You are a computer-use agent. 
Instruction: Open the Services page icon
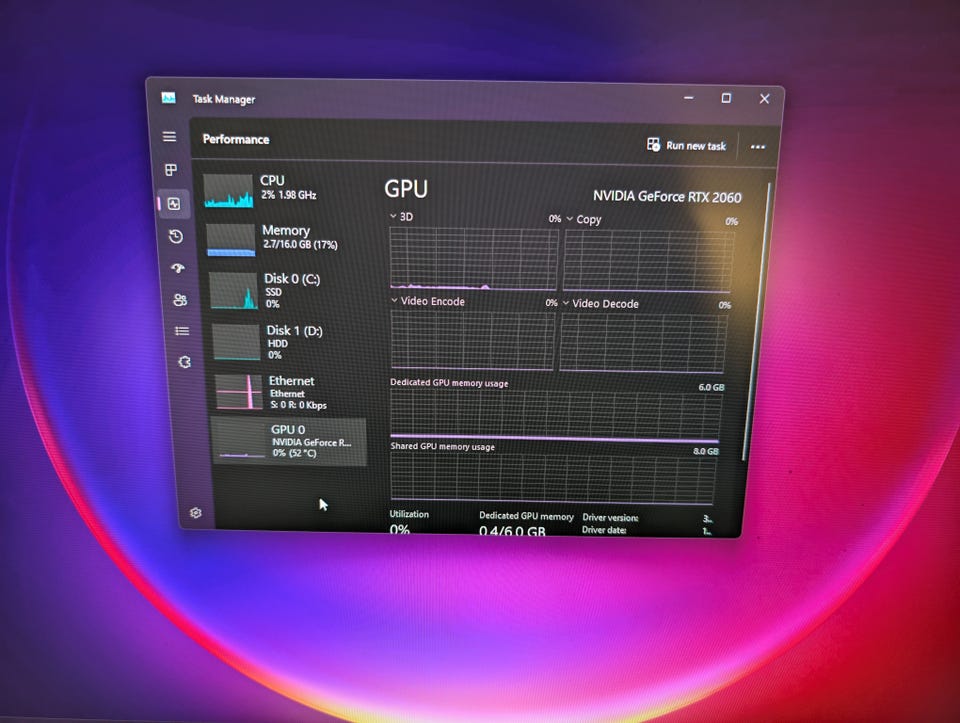(184, 362)
